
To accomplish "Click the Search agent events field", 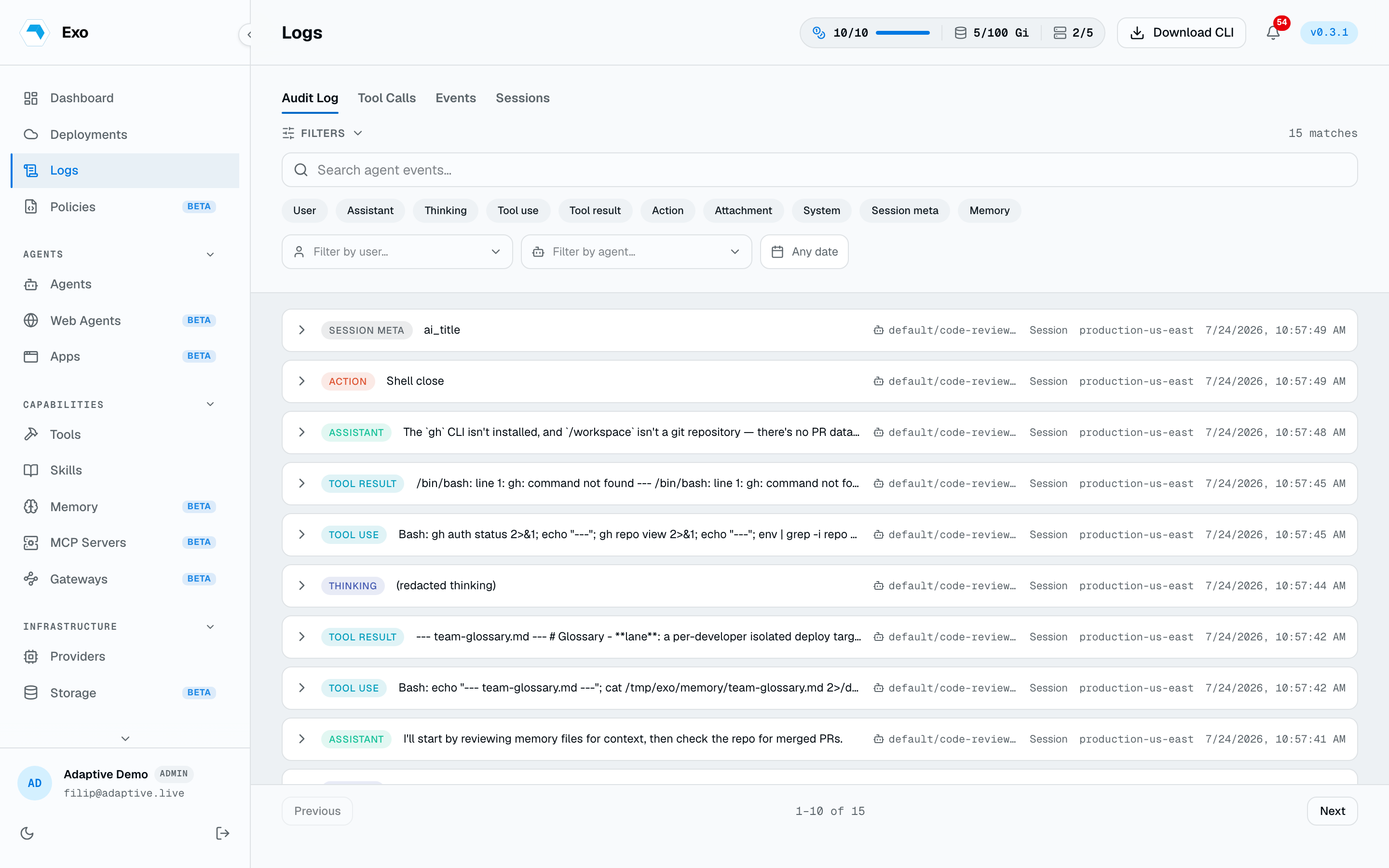I will [819, 170].
